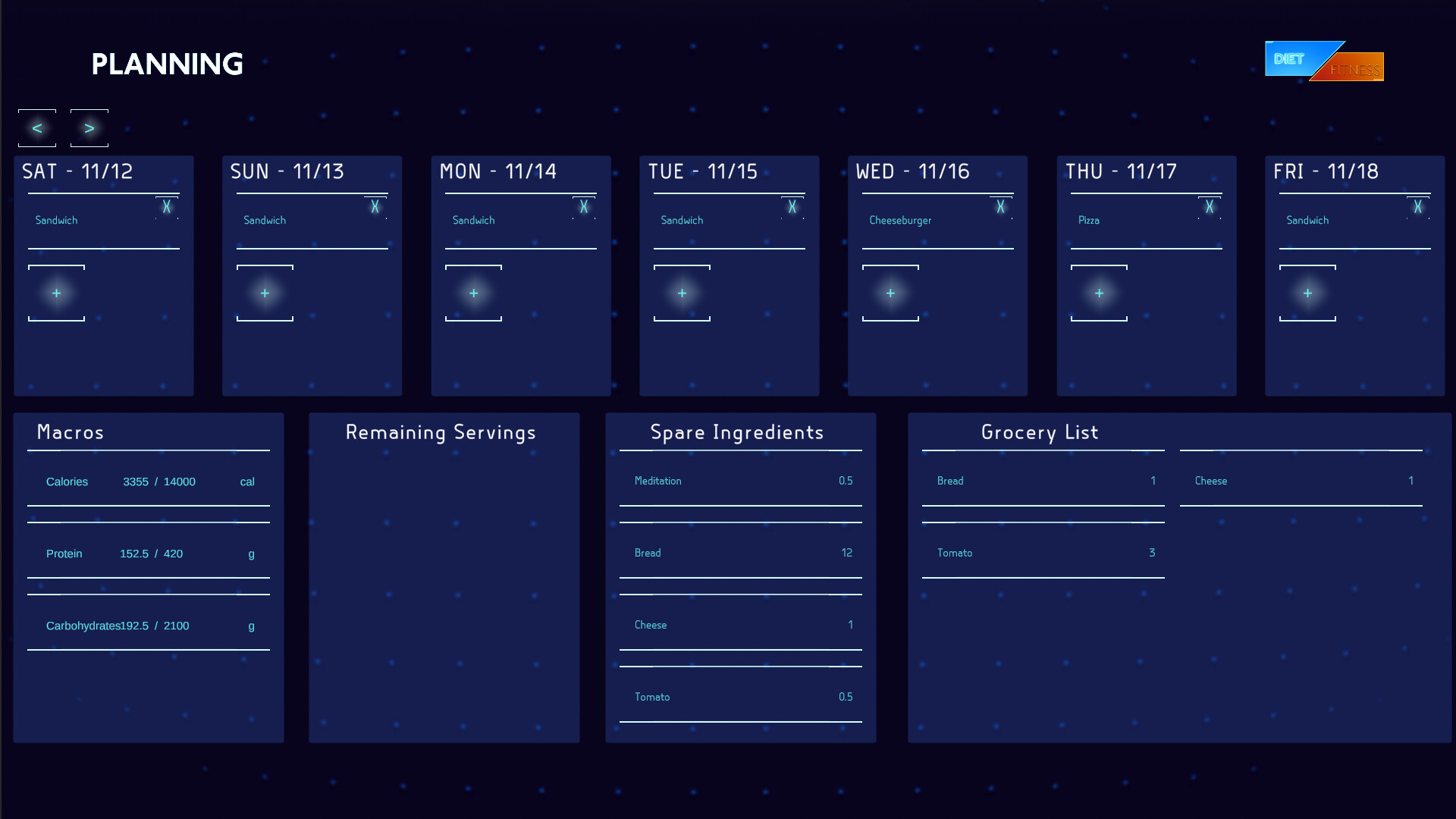Go to the next week
1456x819 pixels.
(x=89, y=128)
